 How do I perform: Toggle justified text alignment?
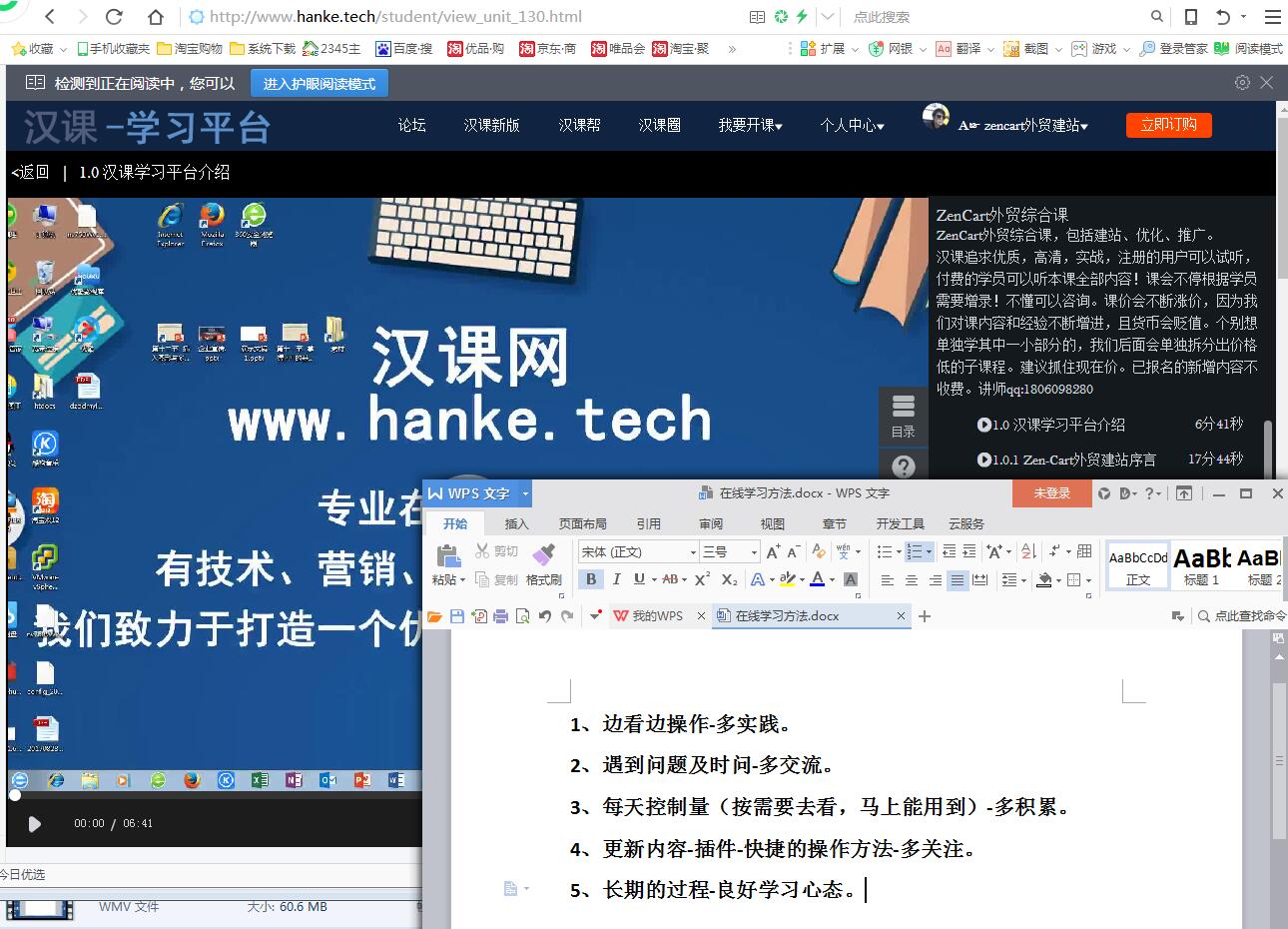point(958,580)
